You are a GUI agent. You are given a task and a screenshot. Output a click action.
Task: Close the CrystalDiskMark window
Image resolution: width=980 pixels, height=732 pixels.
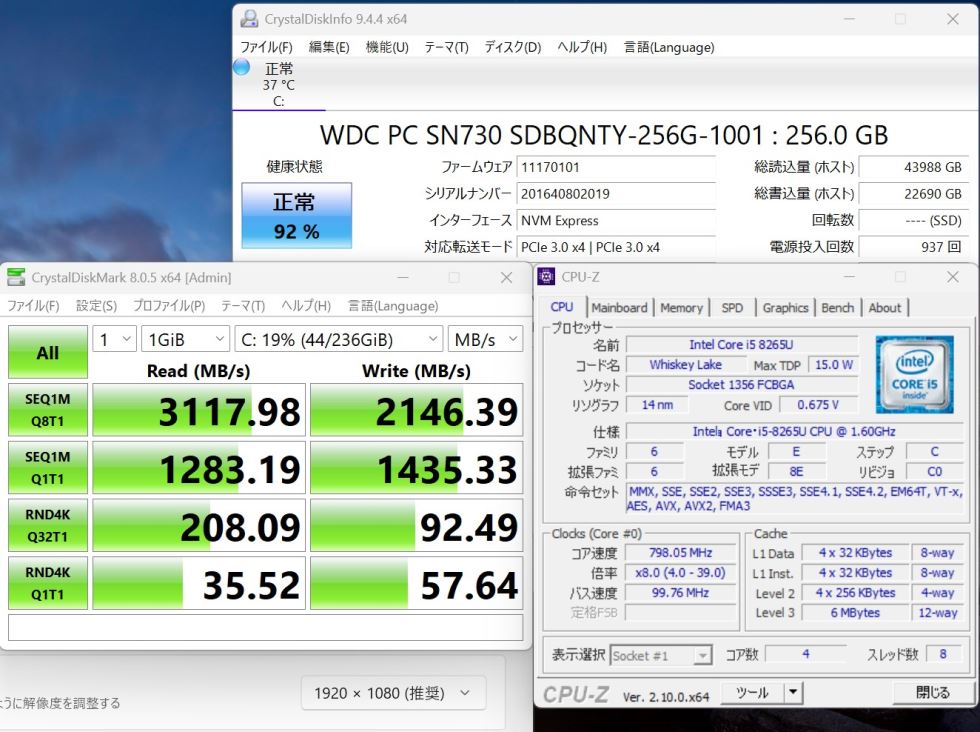pos(506,277)
